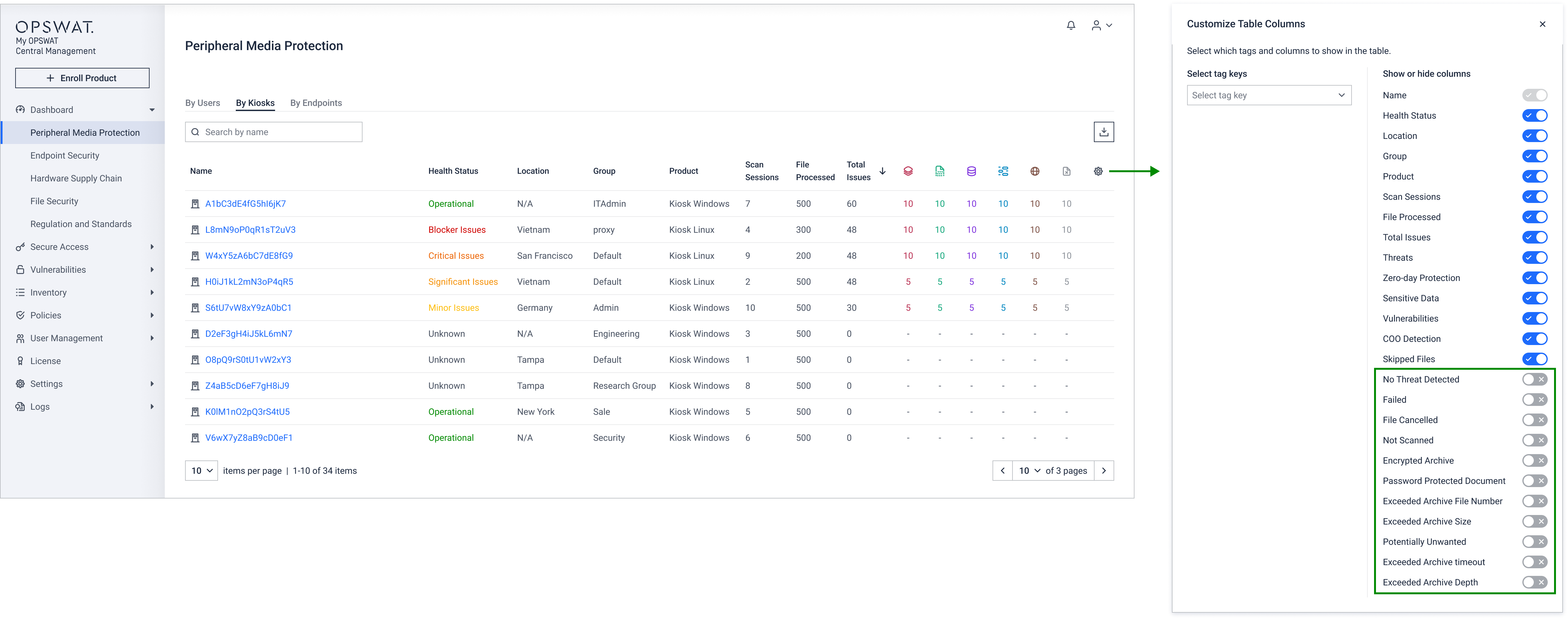The image size is (1568, 619).
Task: Click the green Zero-day Protection column icon
Action: [939, 171]
